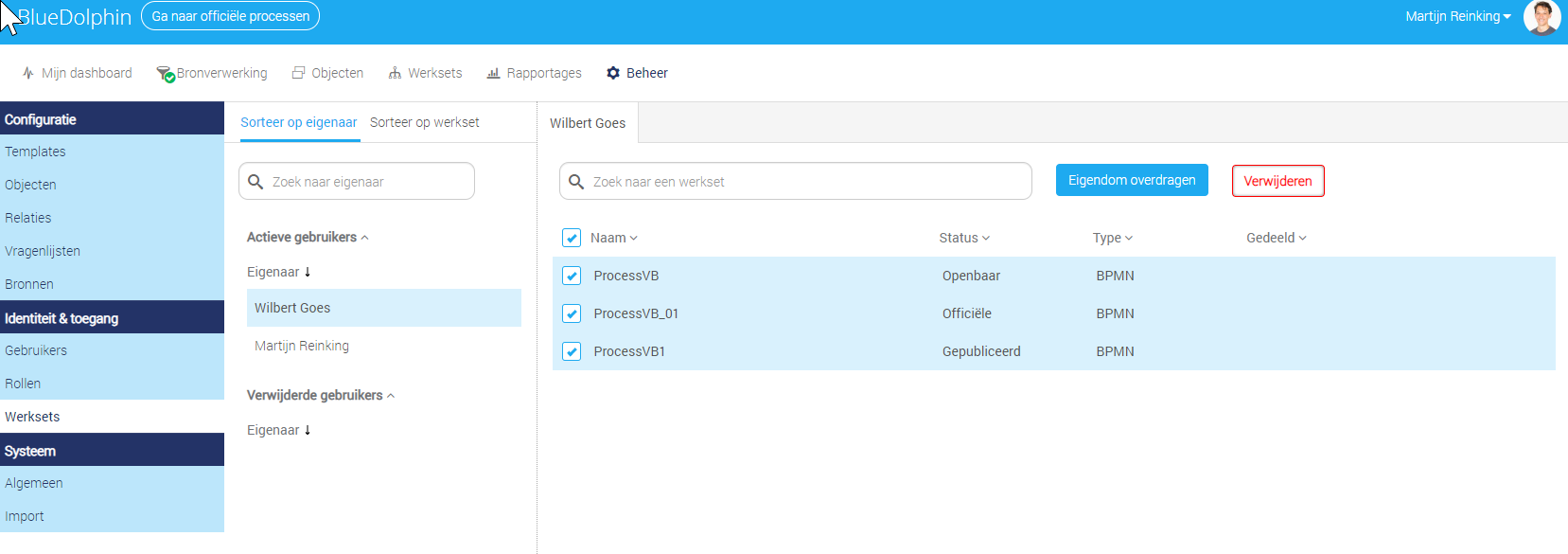Click the Objecten nav icon
Screen dimensions: 1568x554
[299, 73]
